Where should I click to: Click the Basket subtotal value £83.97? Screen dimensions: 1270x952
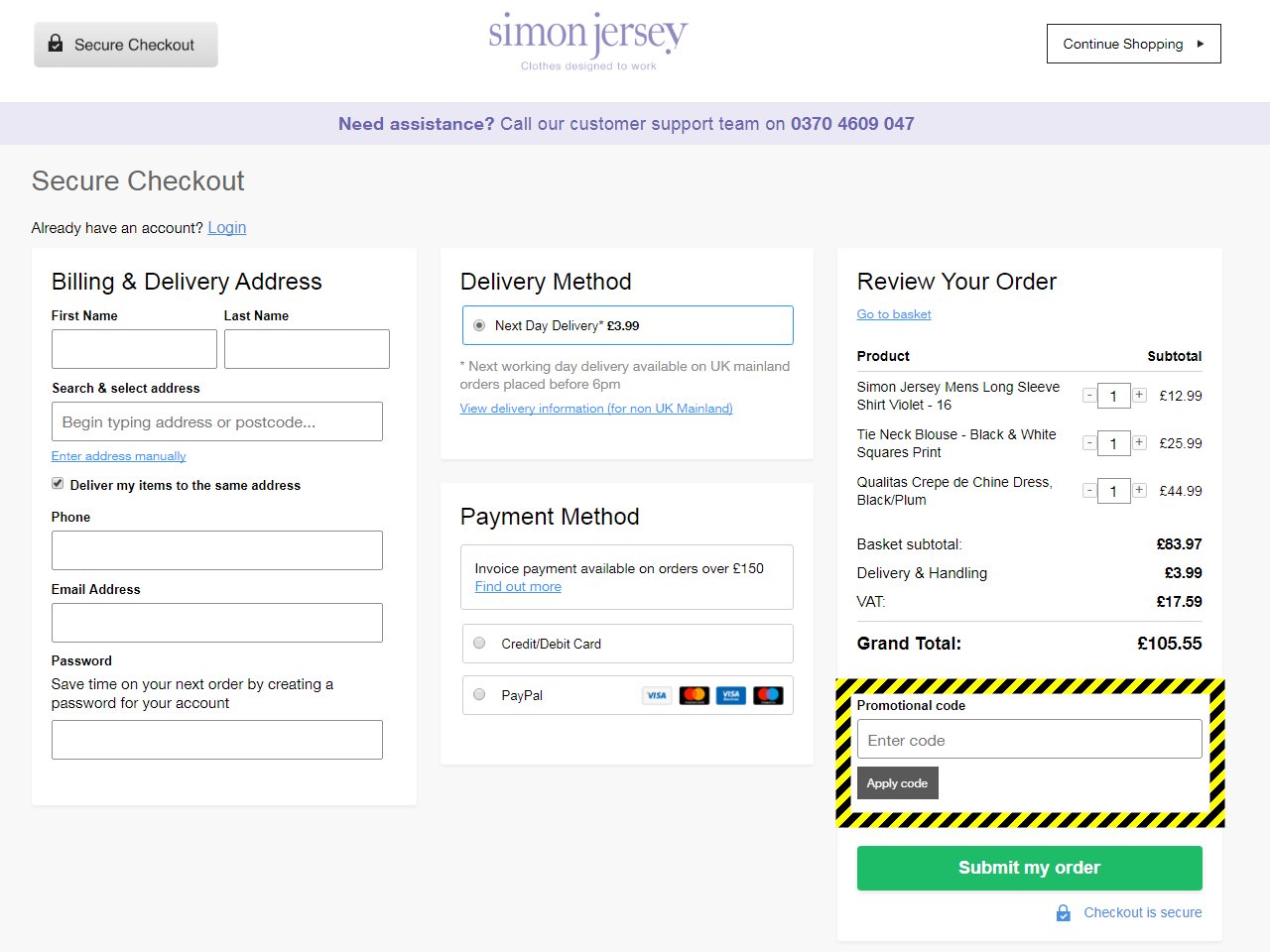[1180, 544]
